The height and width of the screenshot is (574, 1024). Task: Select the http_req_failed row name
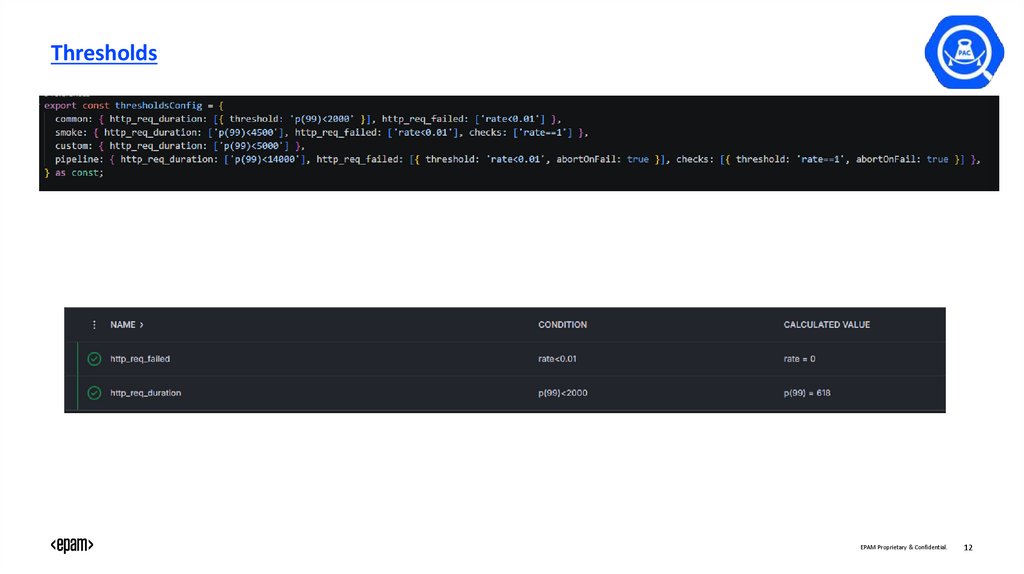(x=140, y=359)
